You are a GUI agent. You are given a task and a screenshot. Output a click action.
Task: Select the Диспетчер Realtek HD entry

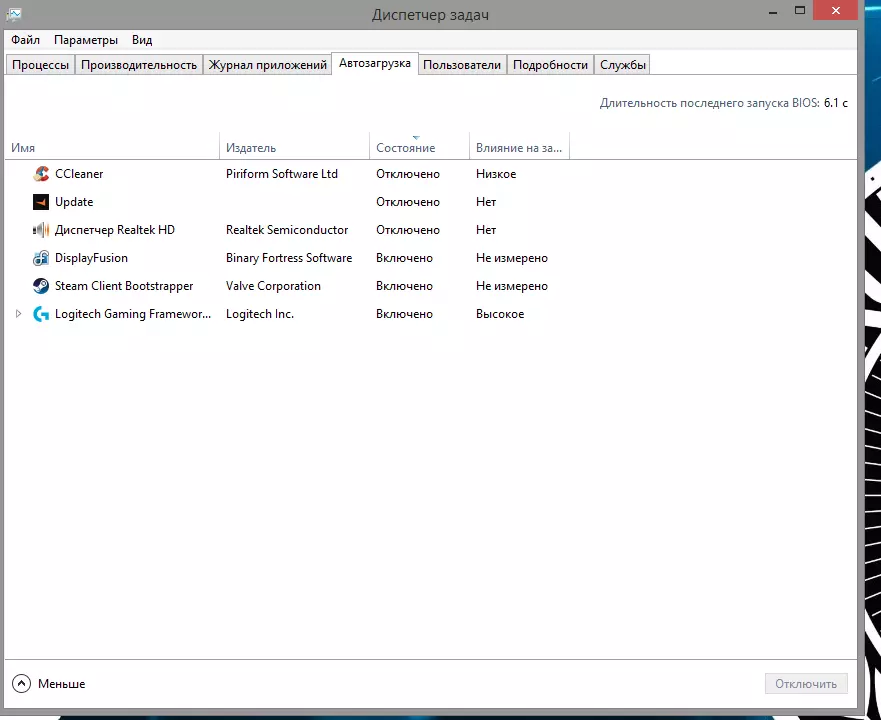coord(115,230)
